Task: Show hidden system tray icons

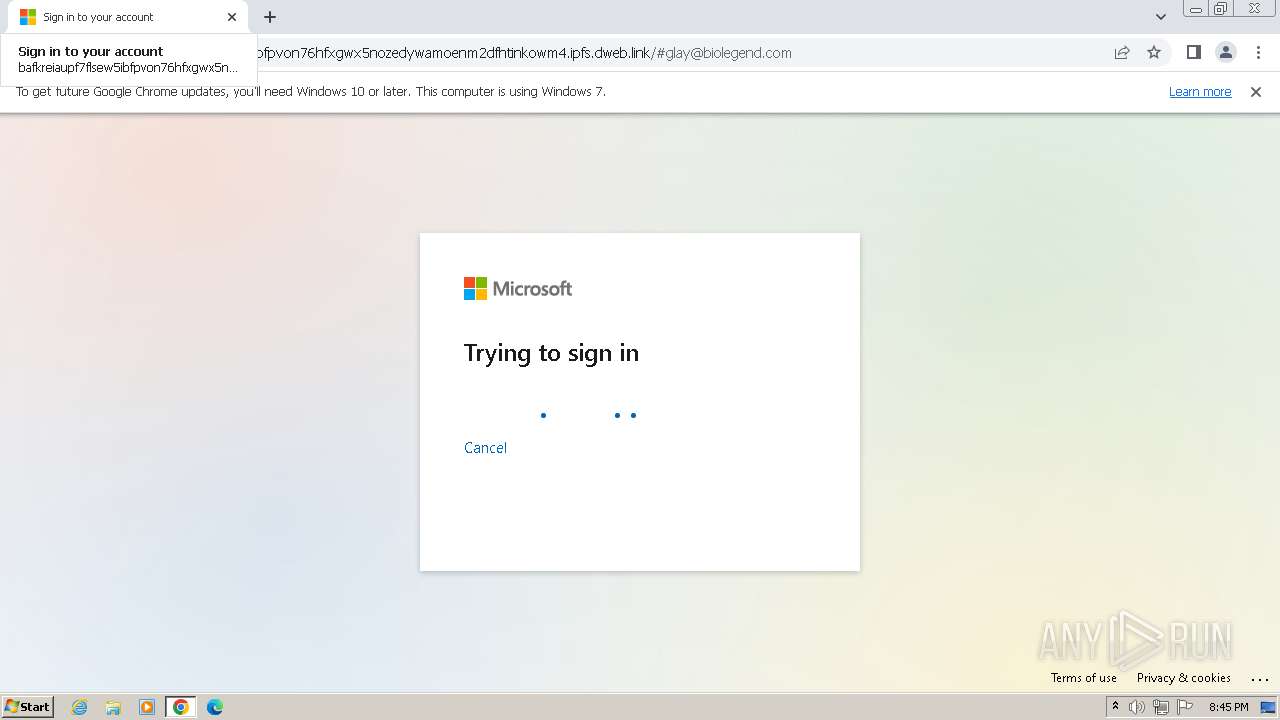Action: click(x=1115, y=707)
